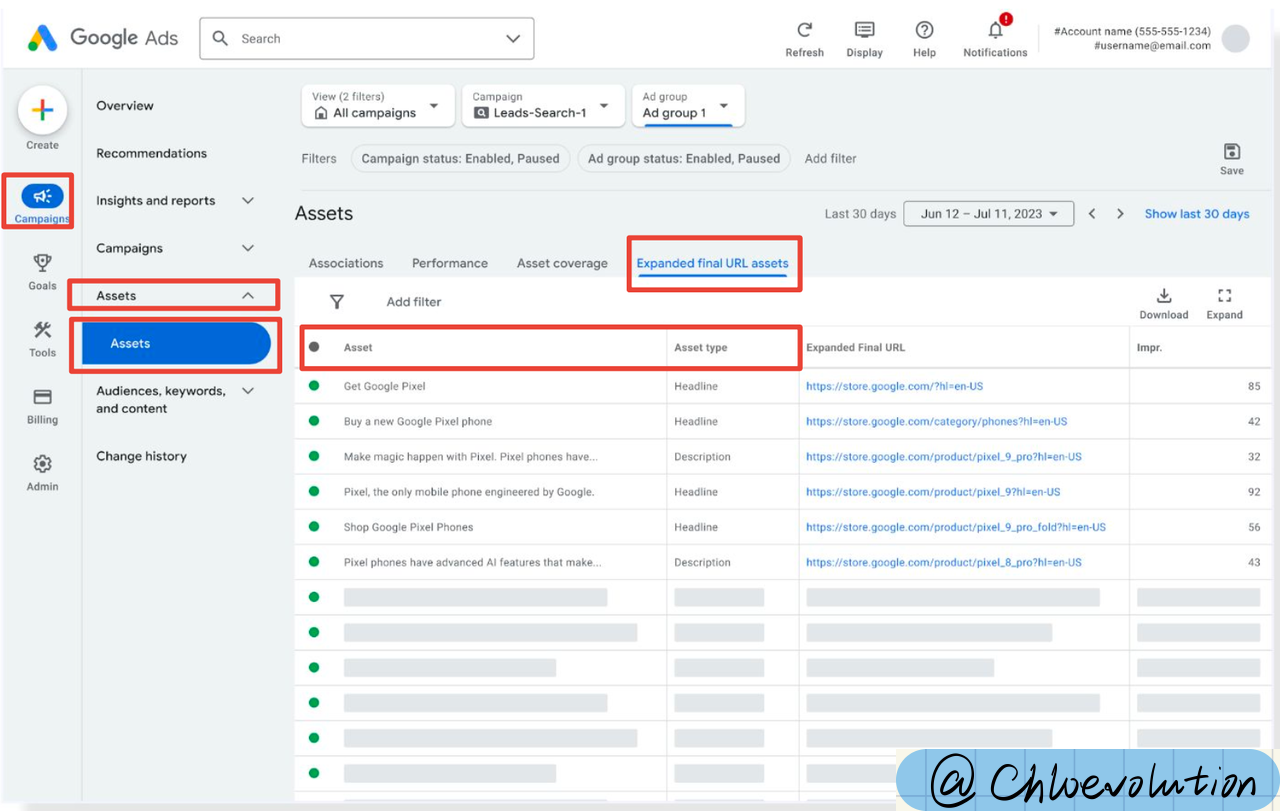Expand the Campaigns sidebar section
Screen dimensions: 1280x811
point(248,248)
